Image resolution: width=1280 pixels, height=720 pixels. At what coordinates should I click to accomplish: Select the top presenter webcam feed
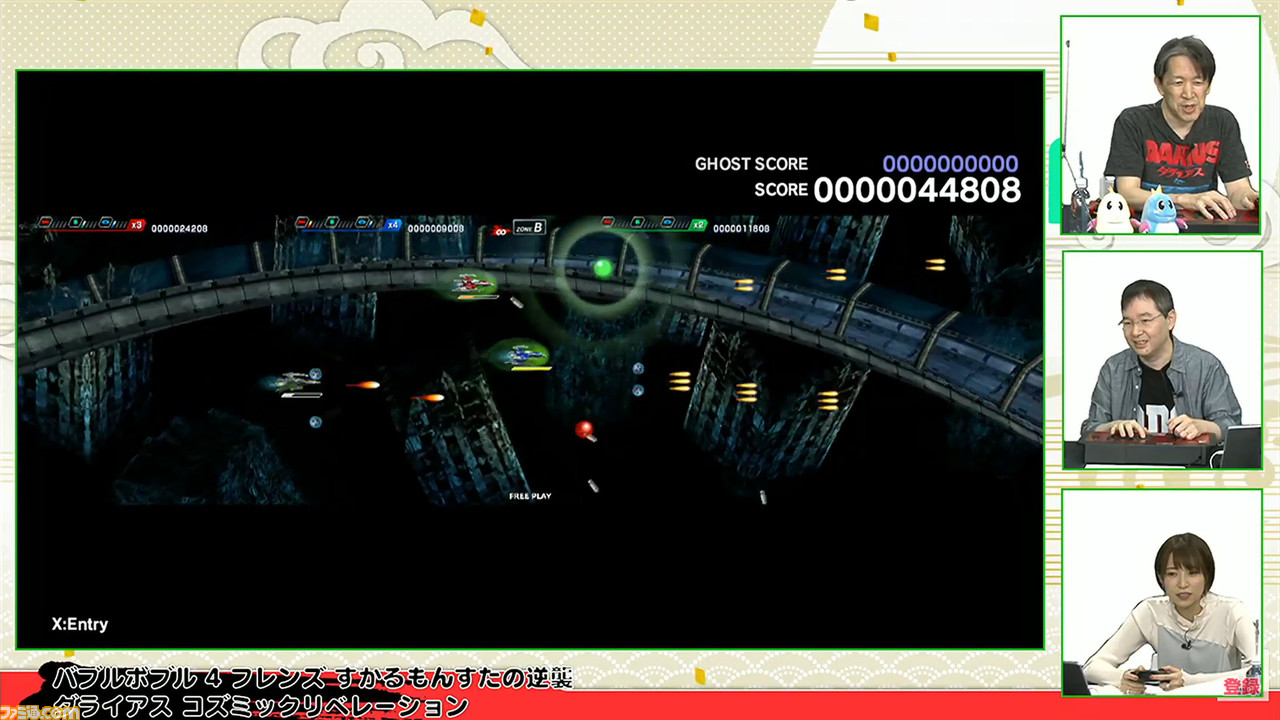[1160, 125]
